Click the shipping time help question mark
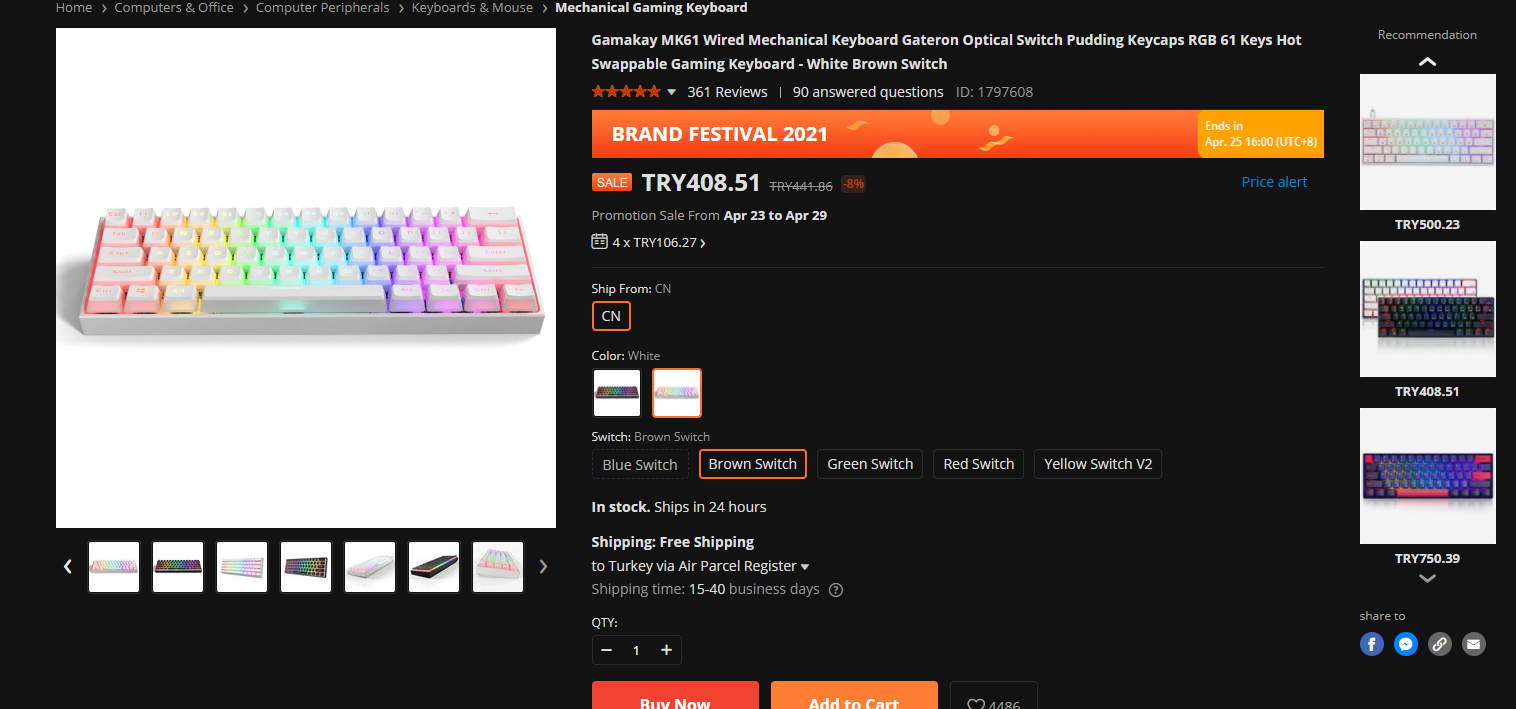 point(836,590)
